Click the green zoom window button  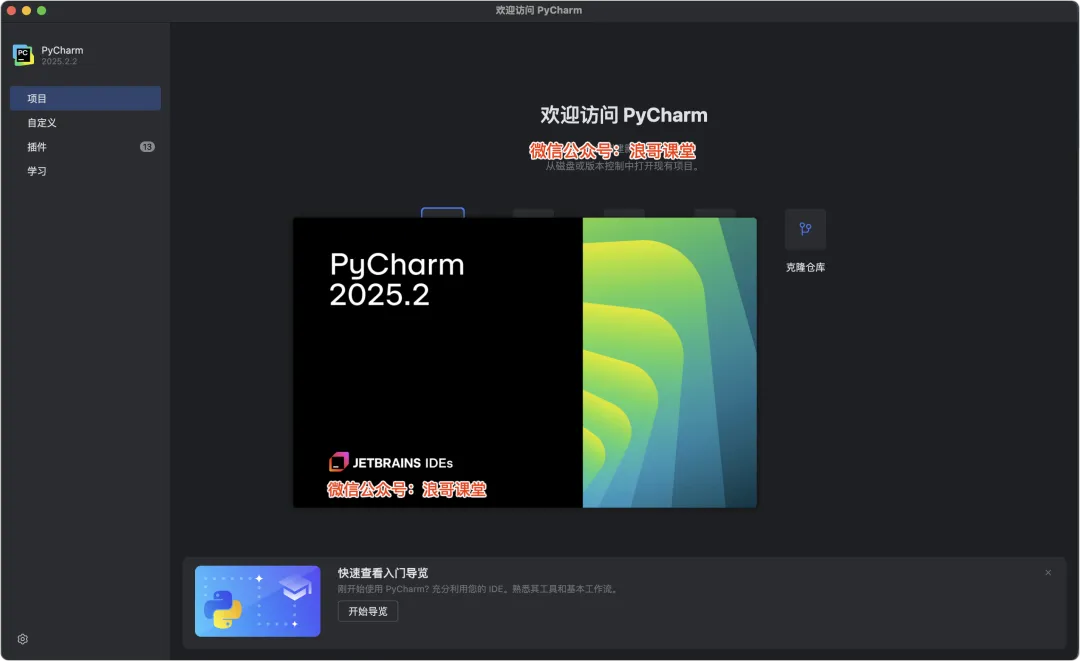point(41,10)
